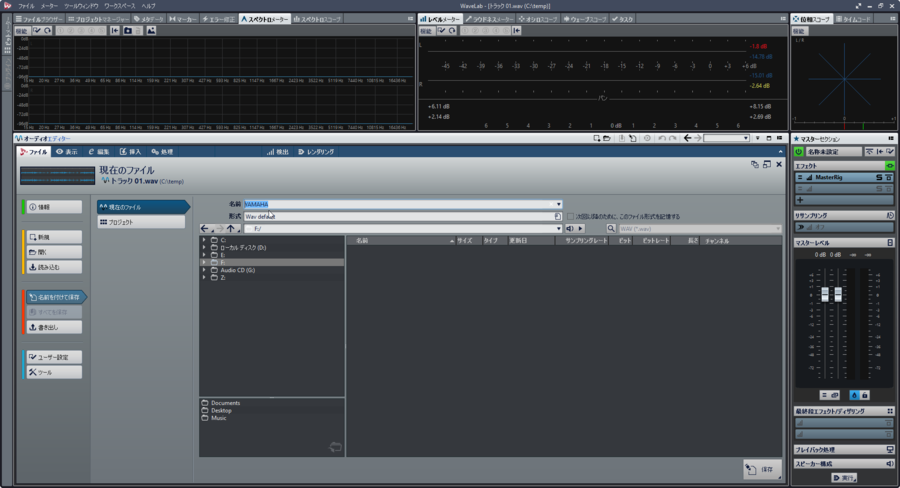This screenshot has height=488, width=900.
Task: Click the speaker configuration icon
Action: [x=890, y=463]
